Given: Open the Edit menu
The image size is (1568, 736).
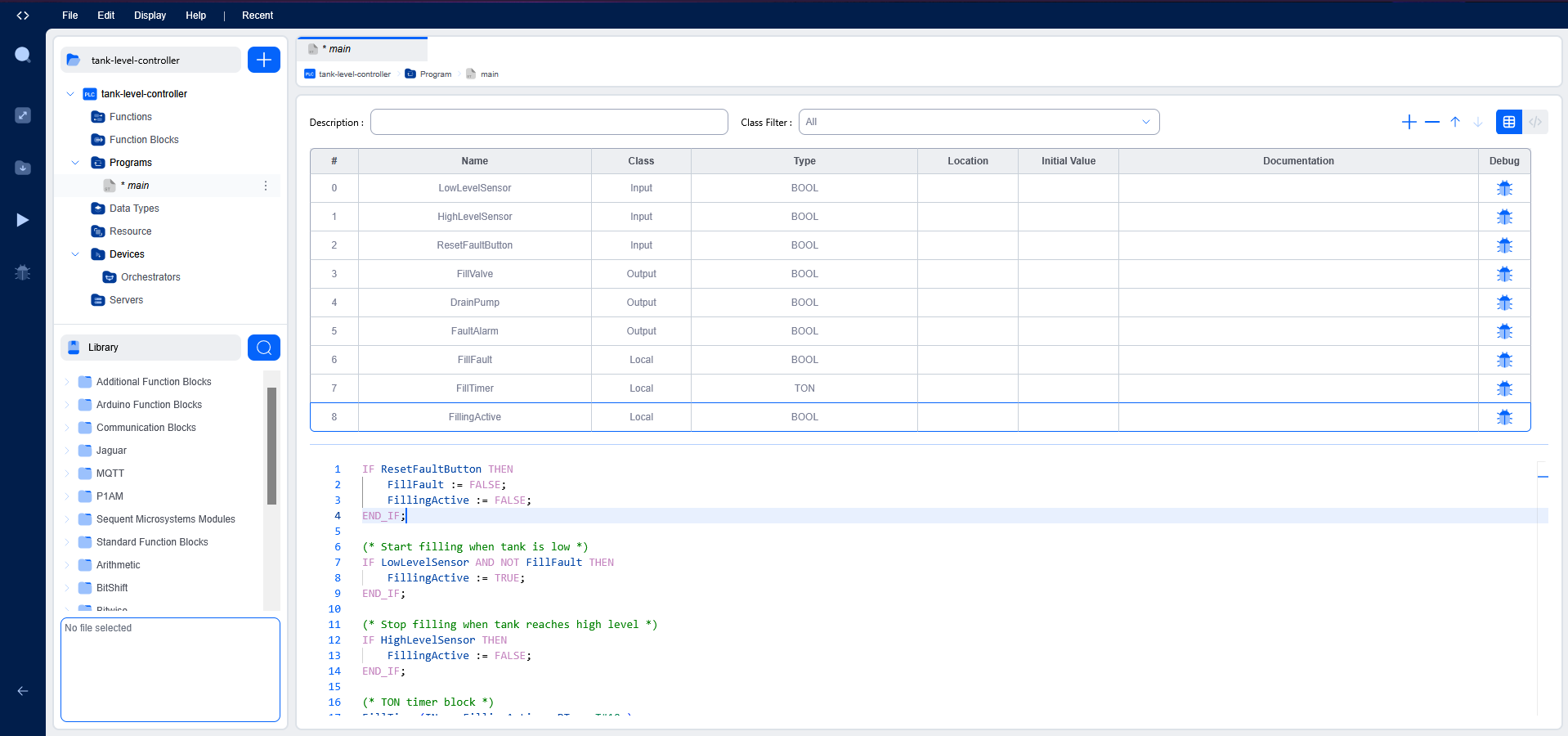Looking at the screenshot, I should pyautogui.click(x=106, y=16).
